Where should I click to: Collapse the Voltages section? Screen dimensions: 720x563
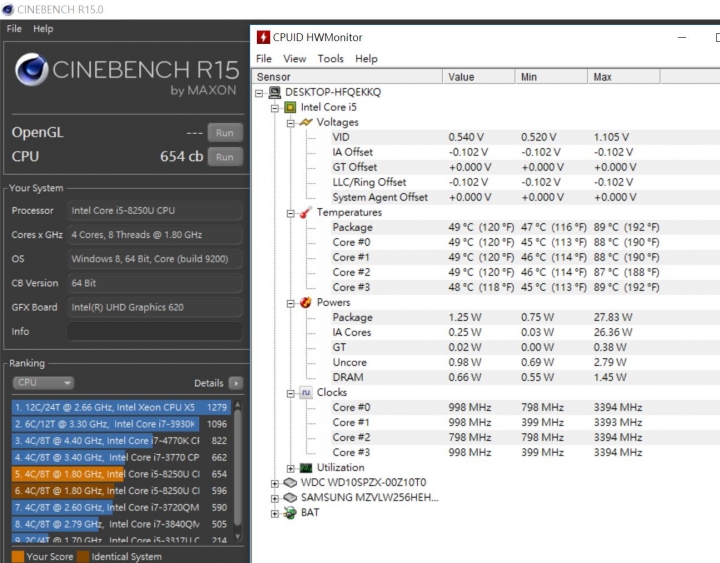pyautogui.click(x=291, y=123)
